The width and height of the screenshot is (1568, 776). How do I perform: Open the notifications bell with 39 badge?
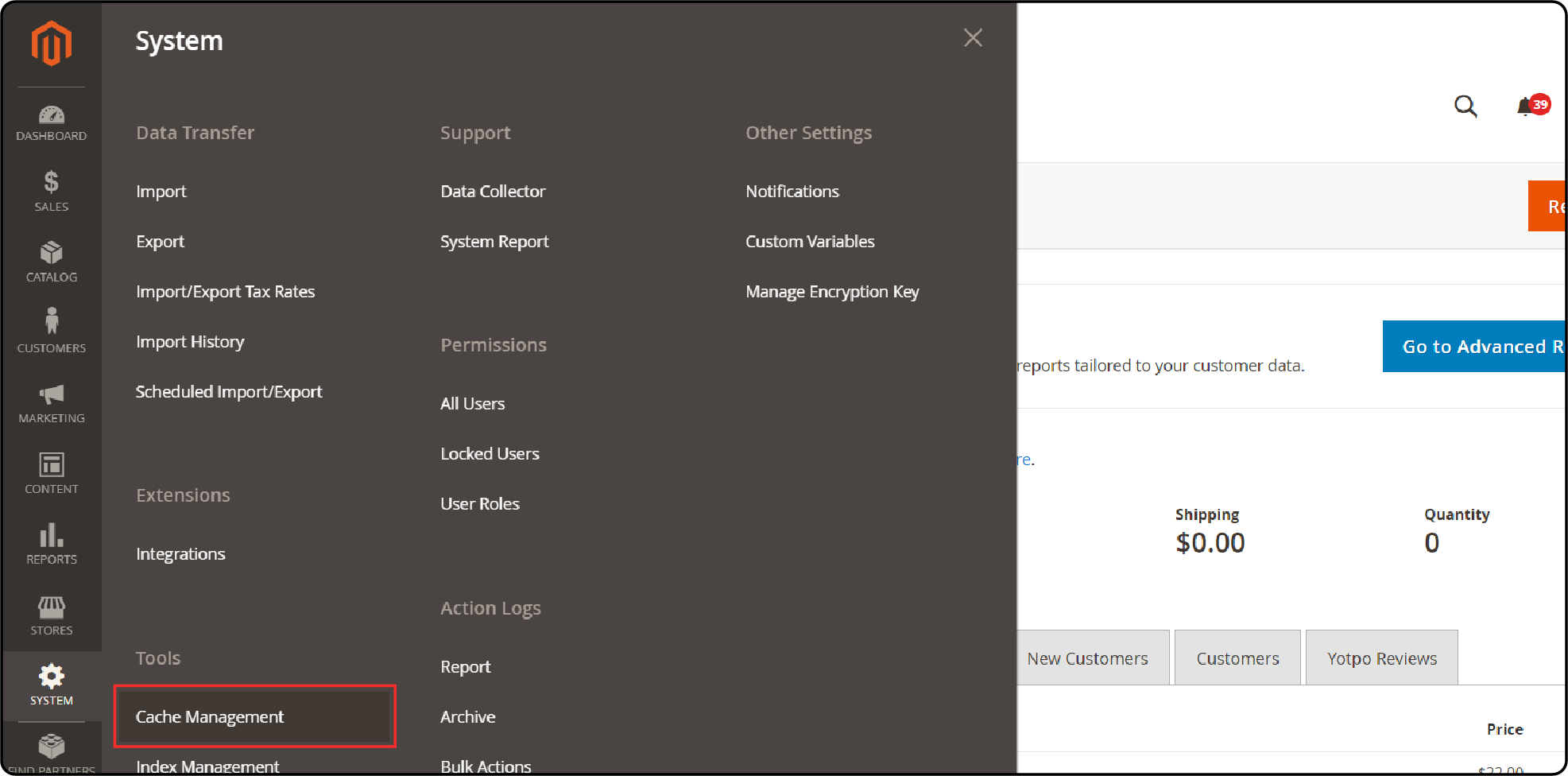click(x=1532, y=106)
